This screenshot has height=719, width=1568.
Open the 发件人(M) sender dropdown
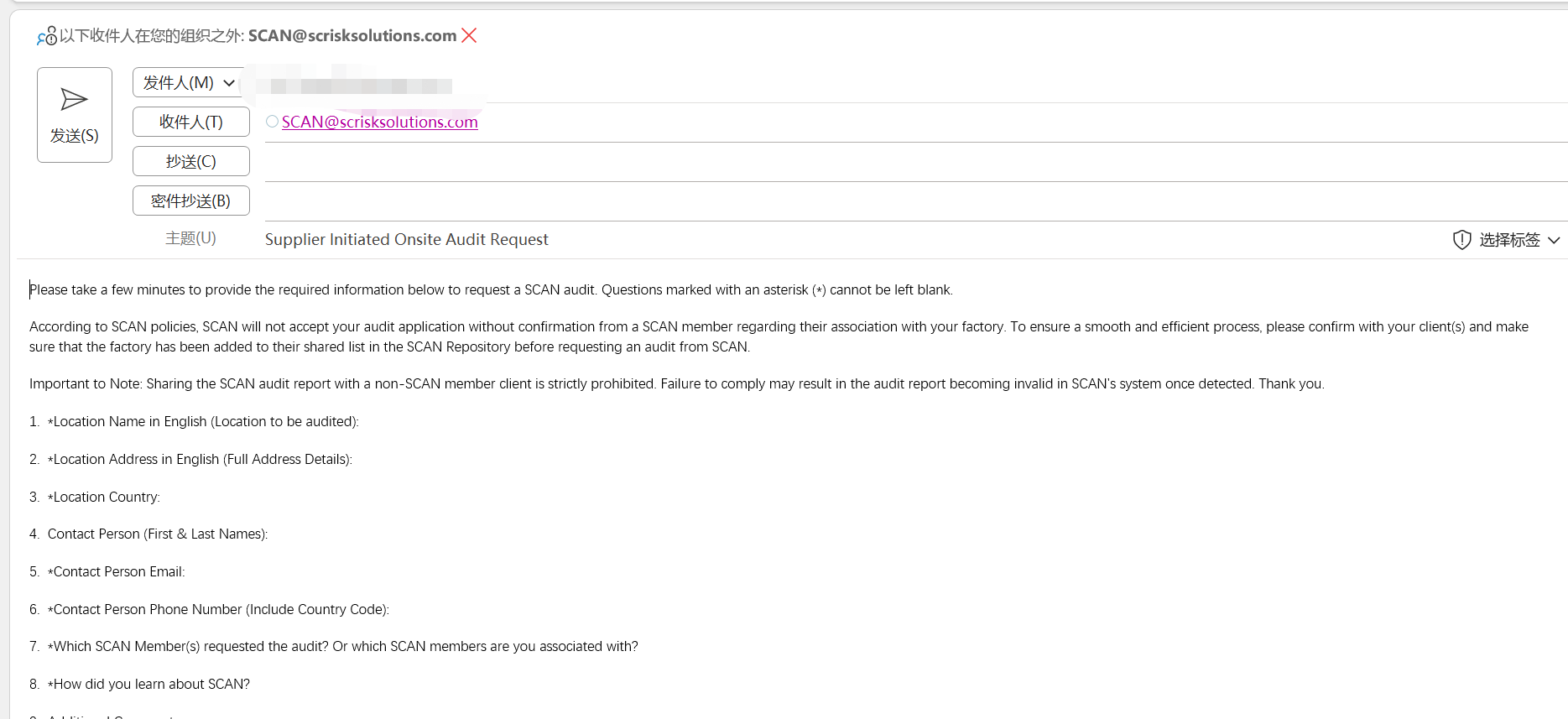tap(189, 82)
